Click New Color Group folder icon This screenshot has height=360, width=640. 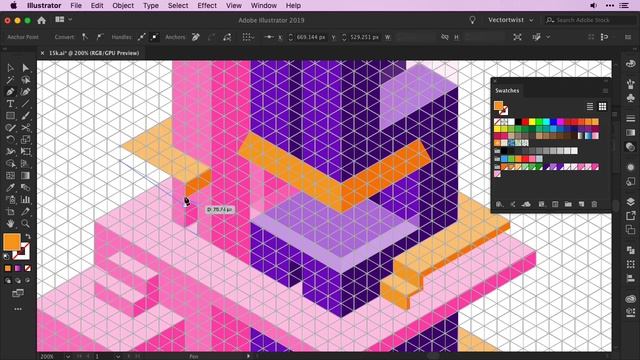point(568,204)
